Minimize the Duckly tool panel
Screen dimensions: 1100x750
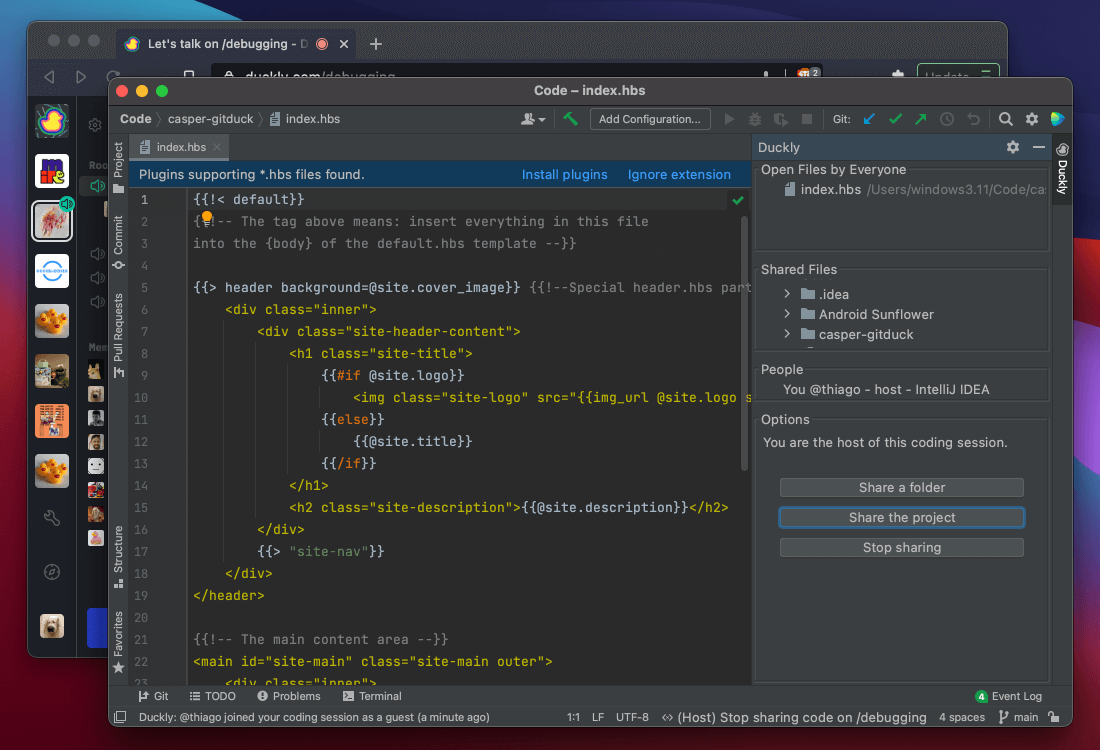click(x=1039, y=147)
